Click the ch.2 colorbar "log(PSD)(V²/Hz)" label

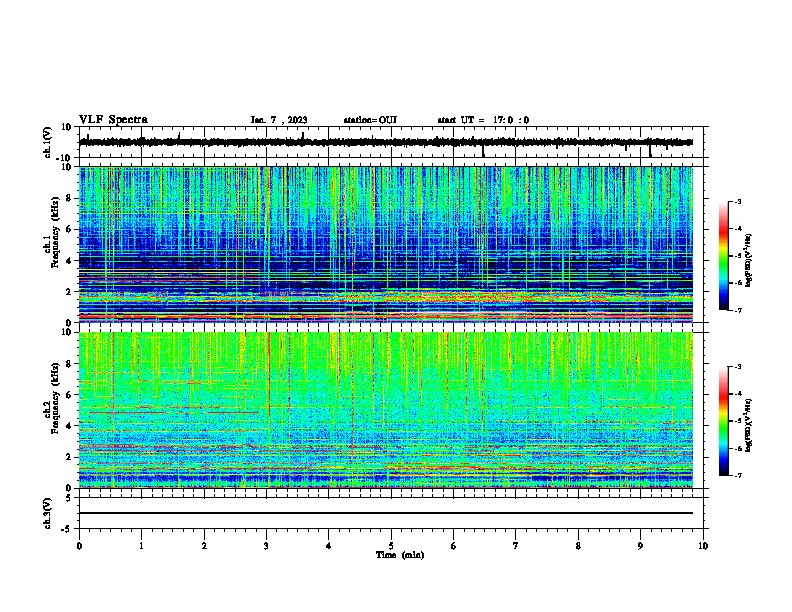748,425
